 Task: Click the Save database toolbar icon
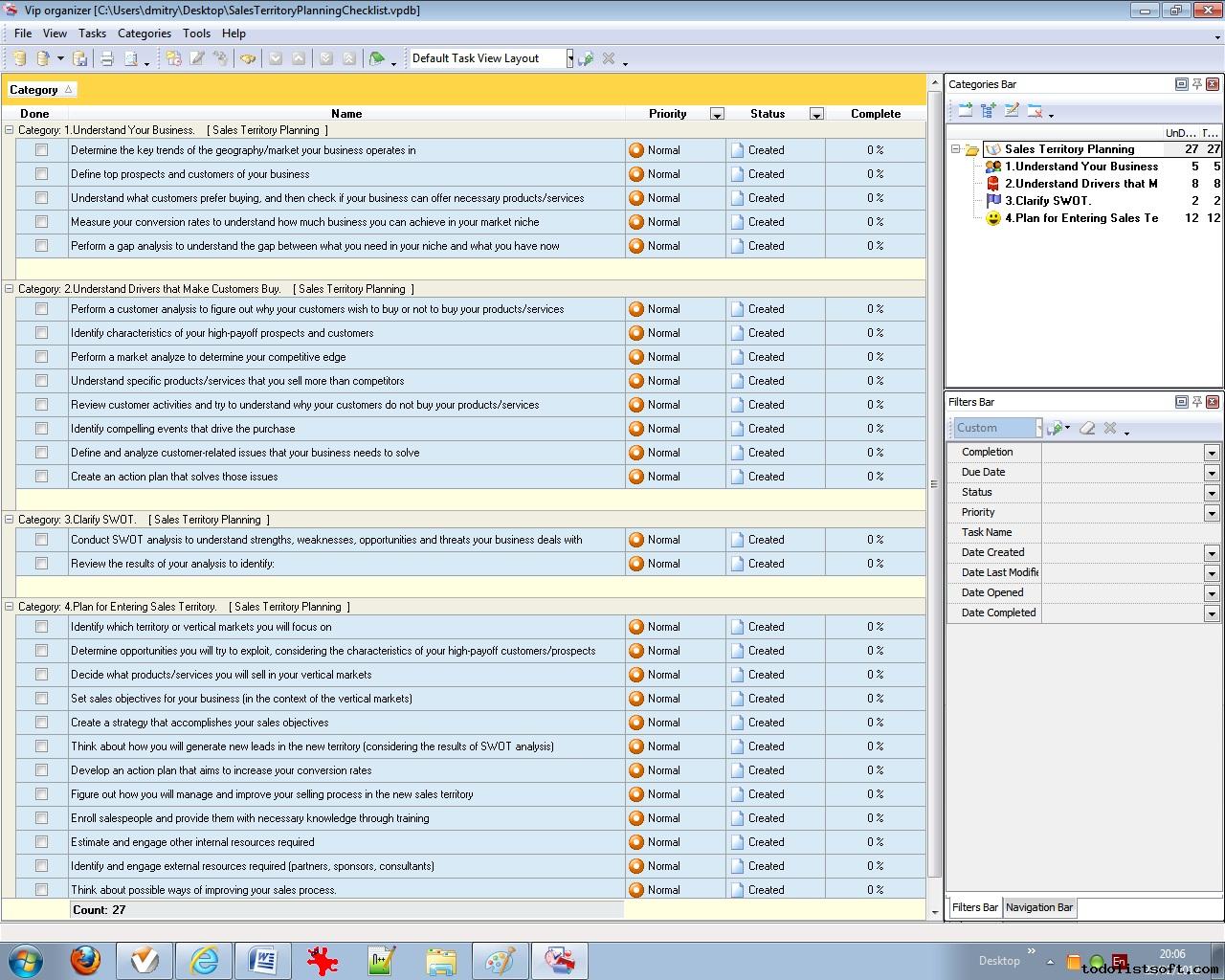point(80,58)
